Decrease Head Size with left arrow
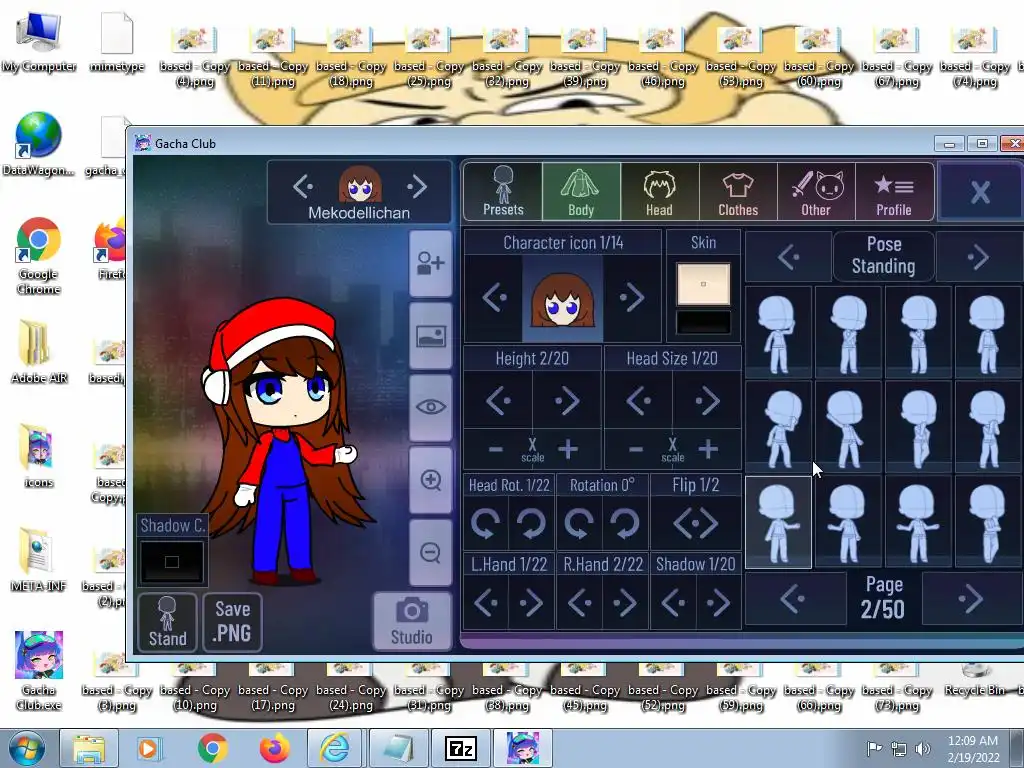This screenshot has height=768, width=1024. [x=639, y=400]
